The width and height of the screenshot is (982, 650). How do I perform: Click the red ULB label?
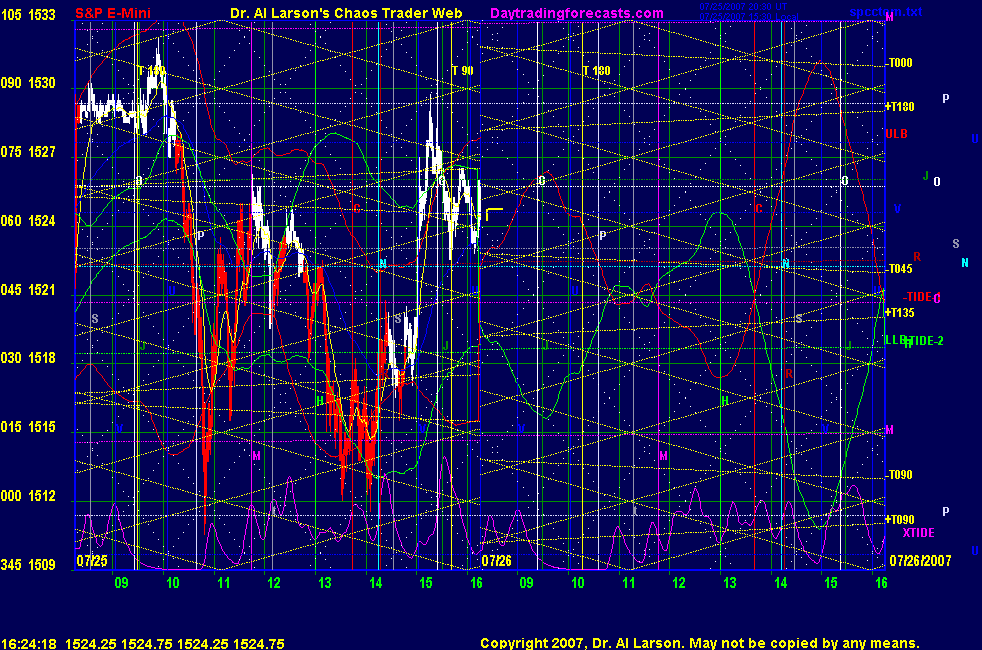click(x=897, y=134)
